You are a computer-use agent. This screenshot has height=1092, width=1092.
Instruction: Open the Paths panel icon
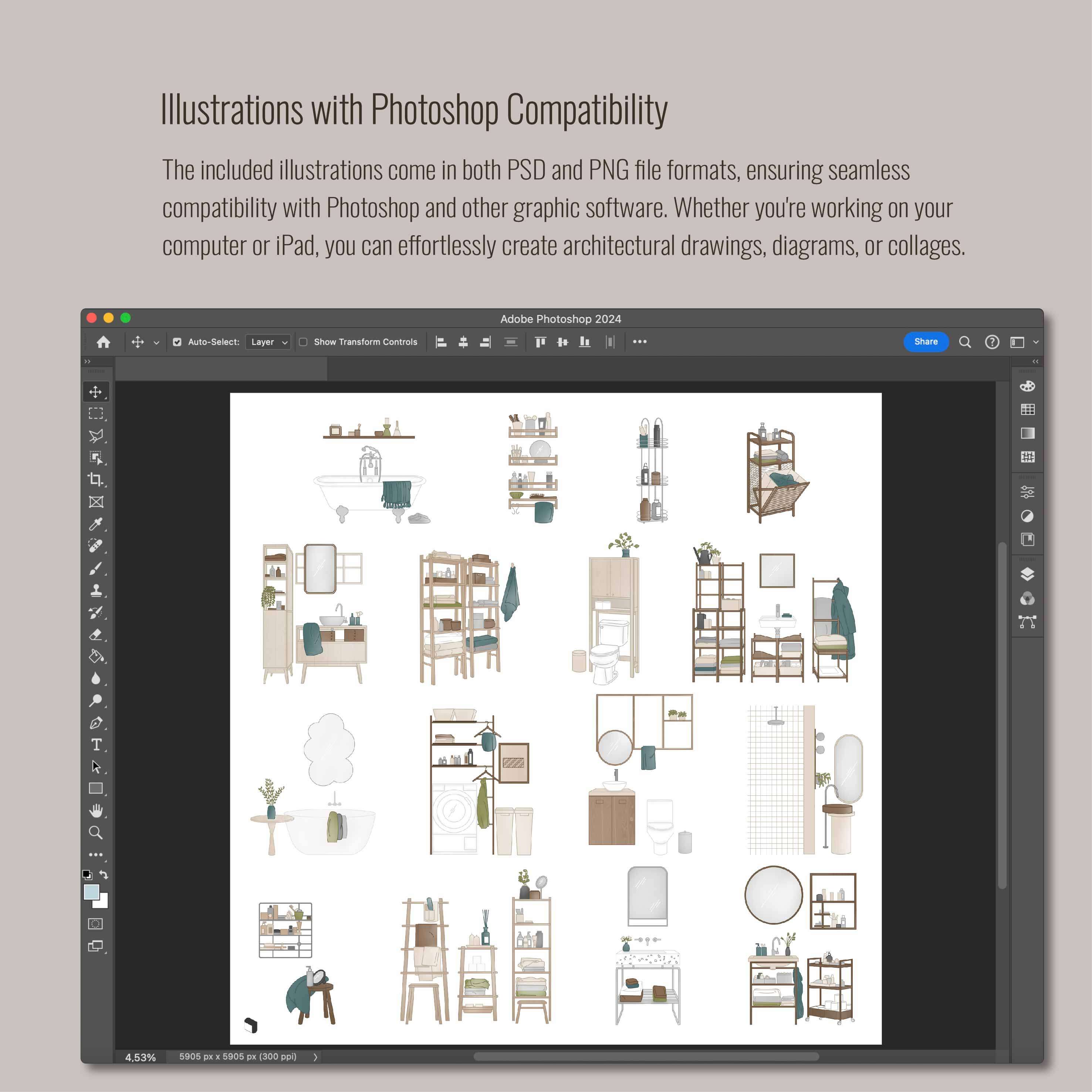coord(1028,622)
